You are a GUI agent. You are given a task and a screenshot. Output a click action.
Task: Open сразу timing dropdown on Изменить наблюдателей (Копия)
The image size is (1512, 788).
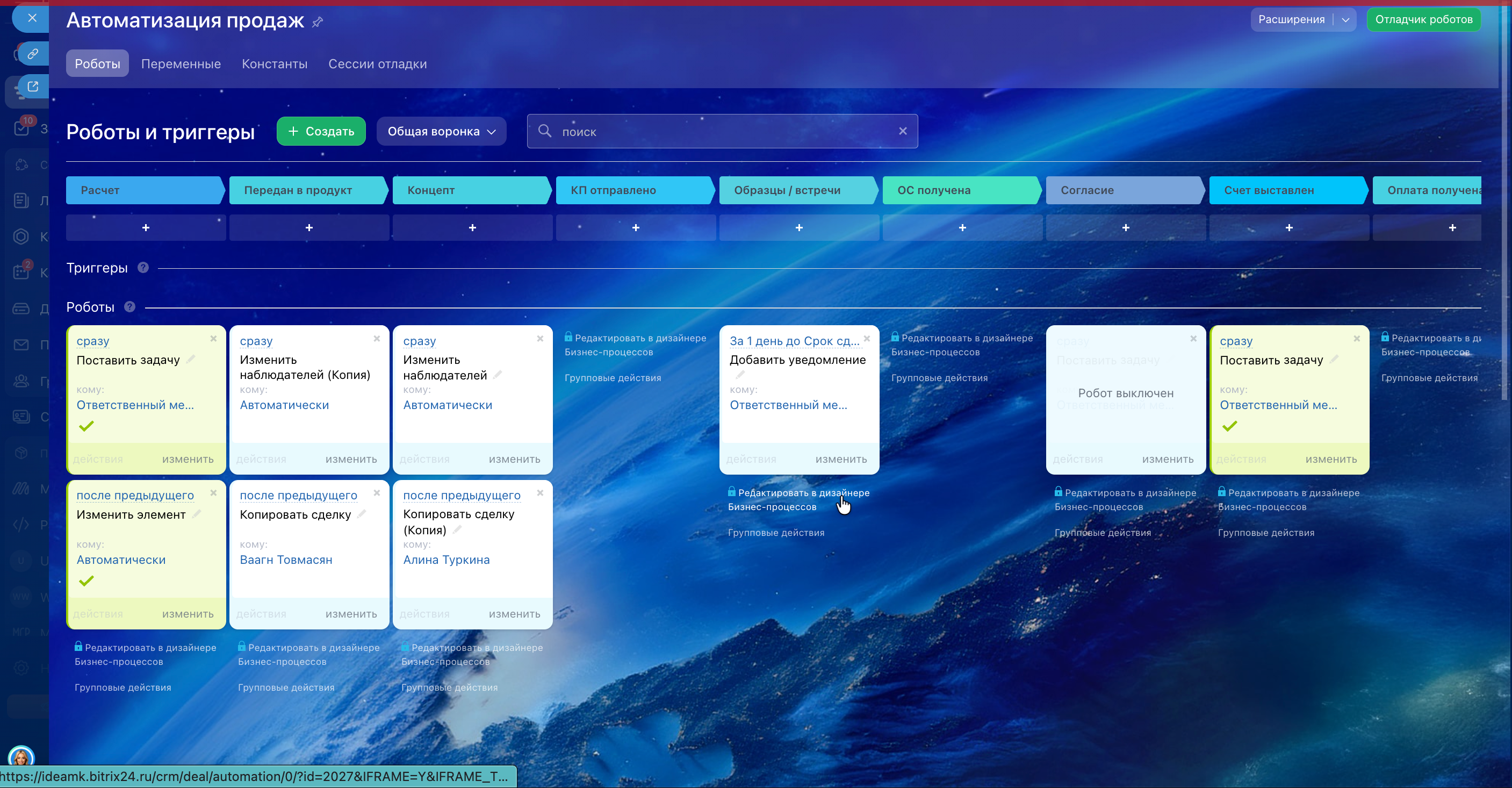pyautogui.click(x=256, y=341)
